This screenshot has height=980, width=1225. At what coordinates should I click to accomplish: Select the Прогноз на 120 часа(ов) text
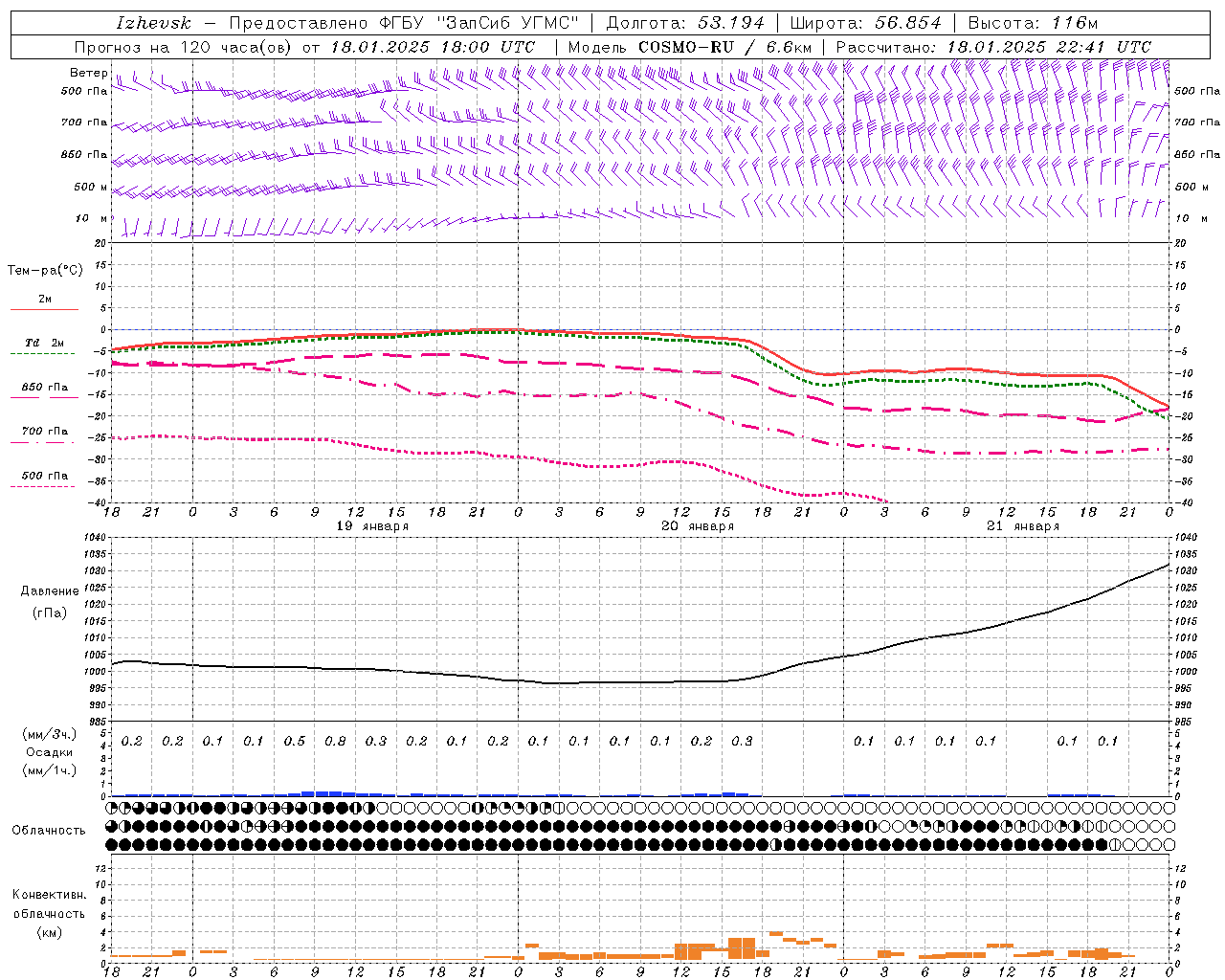click(184, 47)
